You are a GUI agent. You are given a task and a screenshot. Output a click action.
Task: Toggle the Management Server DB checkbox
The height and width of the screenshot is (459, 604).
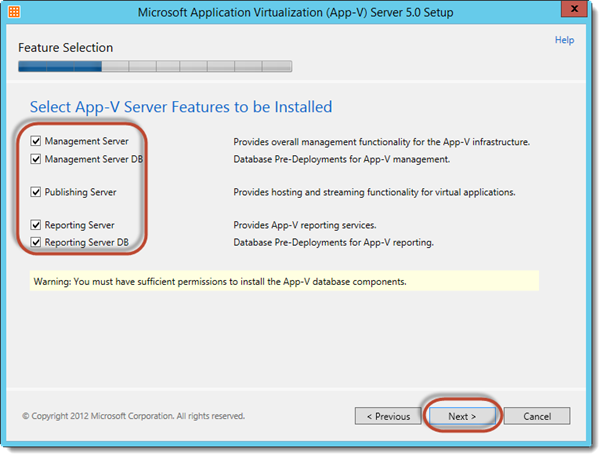pos(36,159)
